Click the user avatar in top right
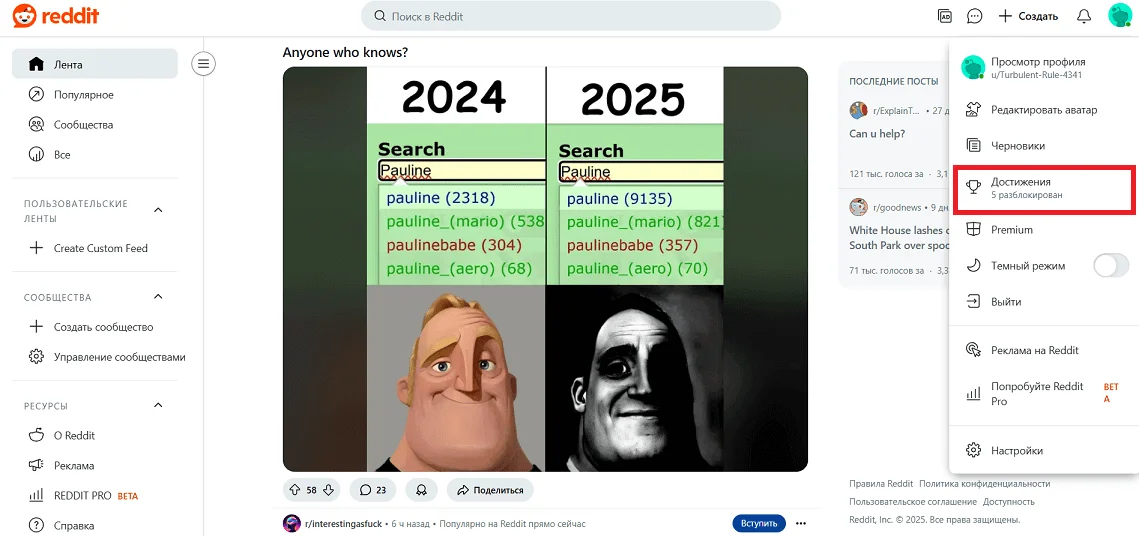 (x=1118, y=15)
